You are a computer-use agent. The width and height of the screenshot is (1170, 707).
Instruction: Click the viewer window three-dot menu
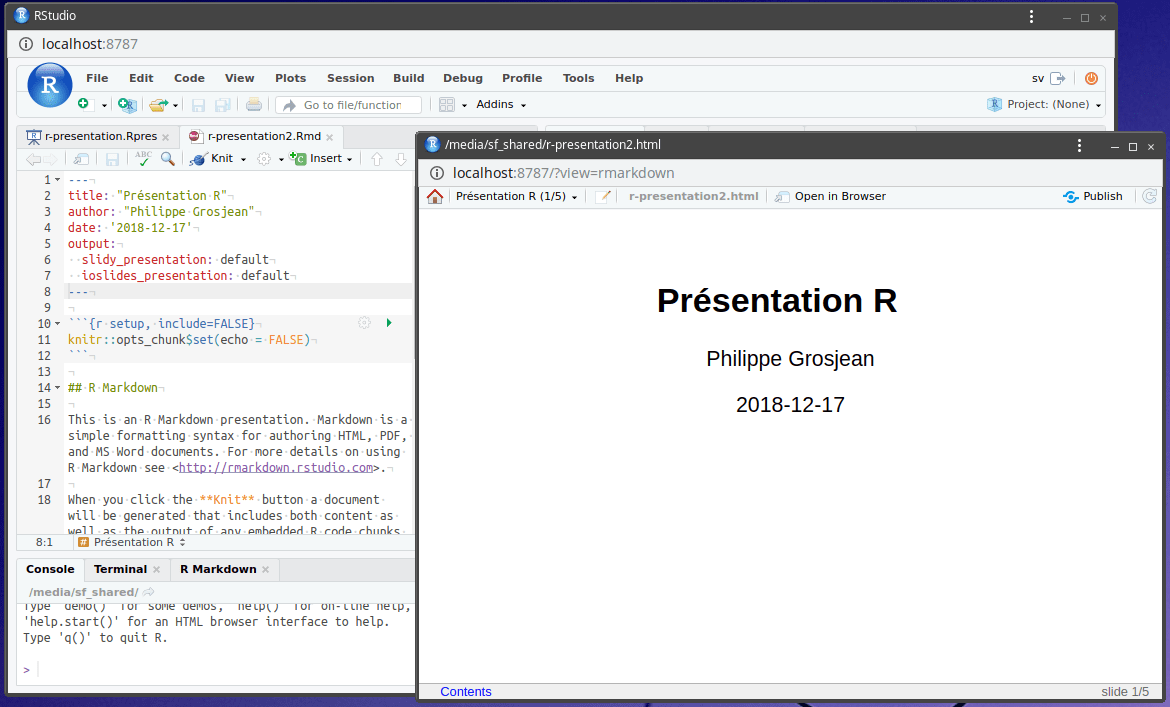point(1079,145)
